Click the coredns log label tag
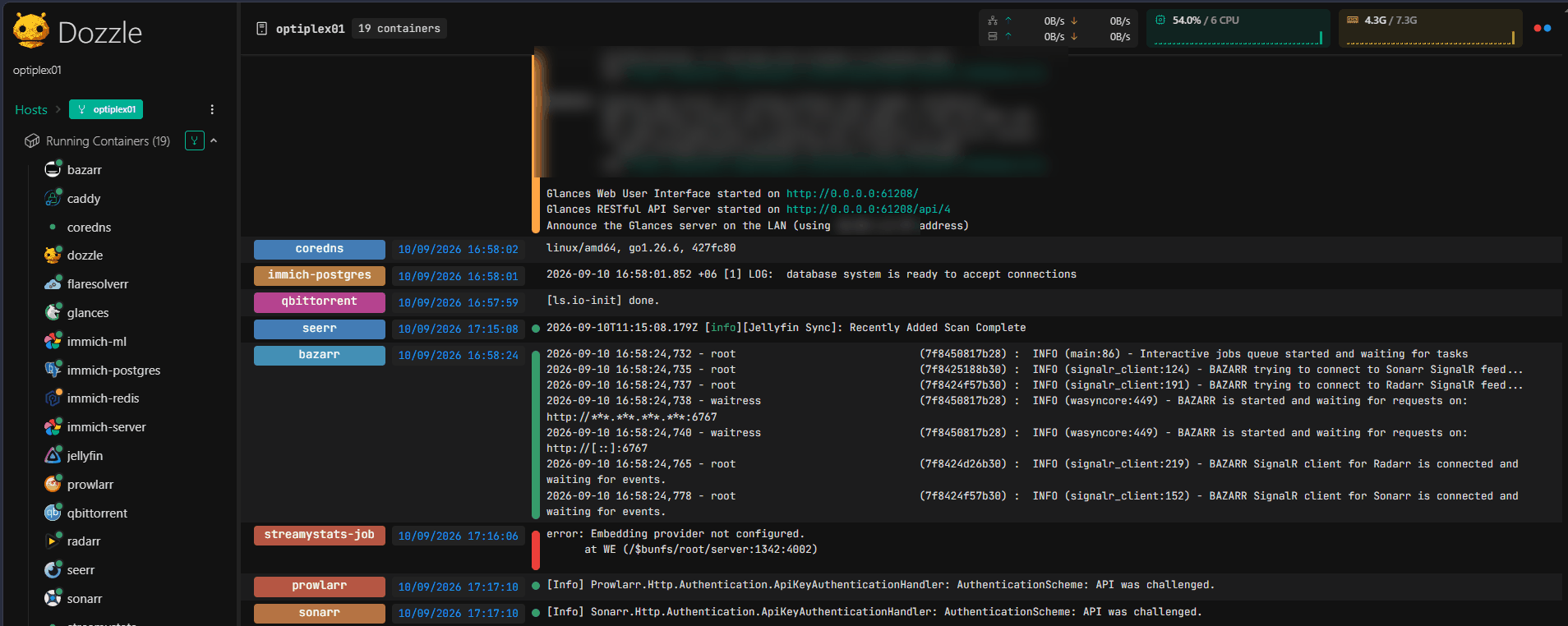1568x626 pixels. click(x=320, y=249)
